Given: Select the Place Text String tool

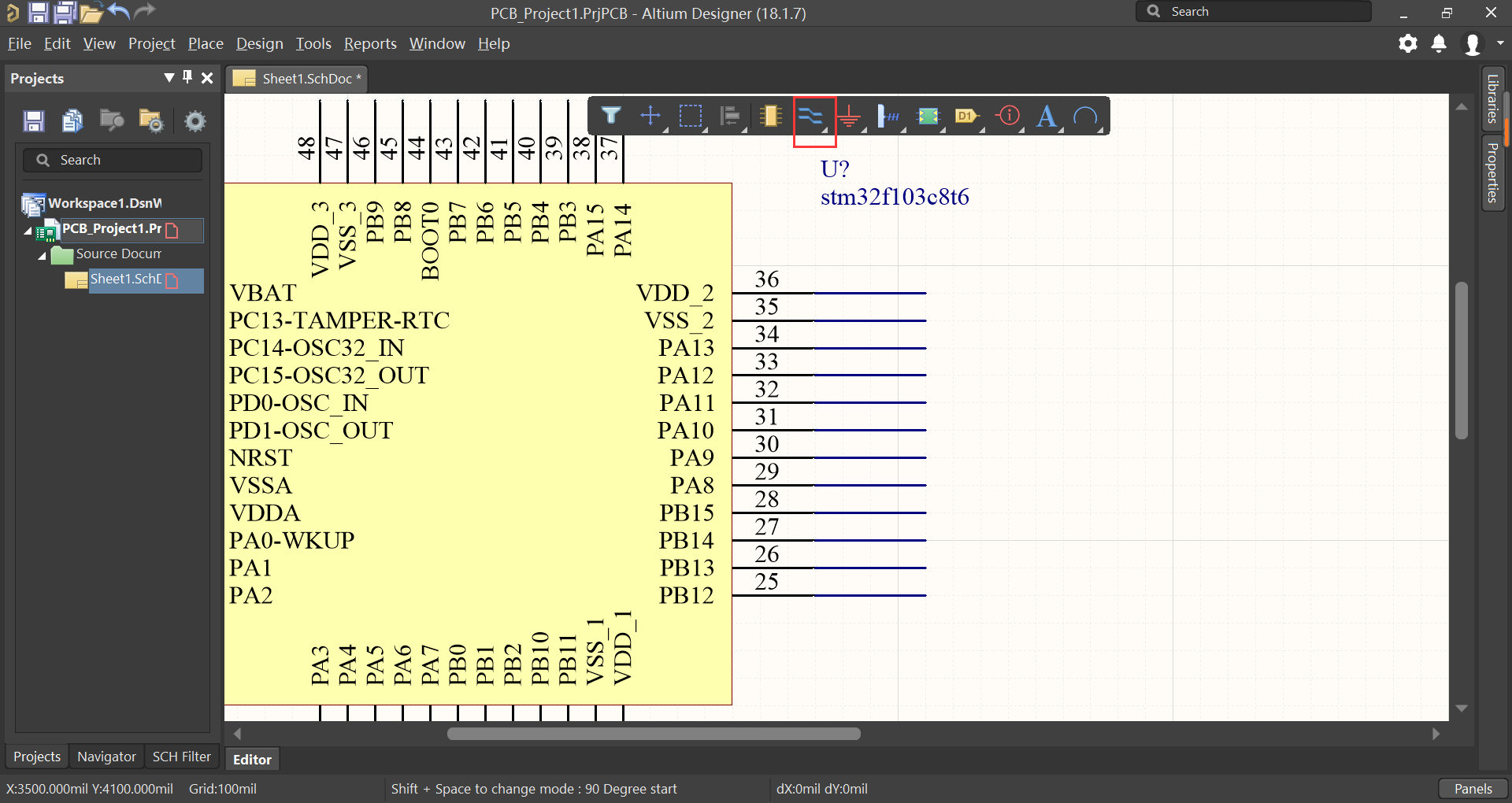Looking at the screenshot, I should (x=1047, y=117).
